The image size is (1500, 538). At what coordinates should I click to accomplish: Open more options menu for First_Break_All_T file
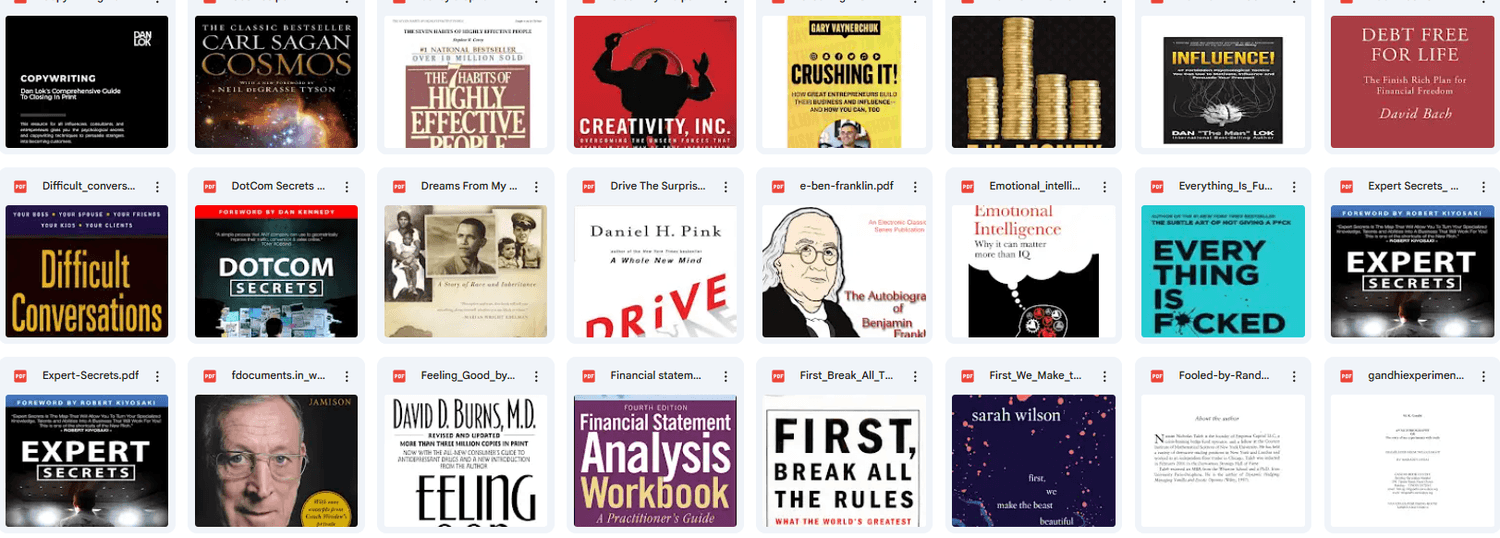point(916,376)
